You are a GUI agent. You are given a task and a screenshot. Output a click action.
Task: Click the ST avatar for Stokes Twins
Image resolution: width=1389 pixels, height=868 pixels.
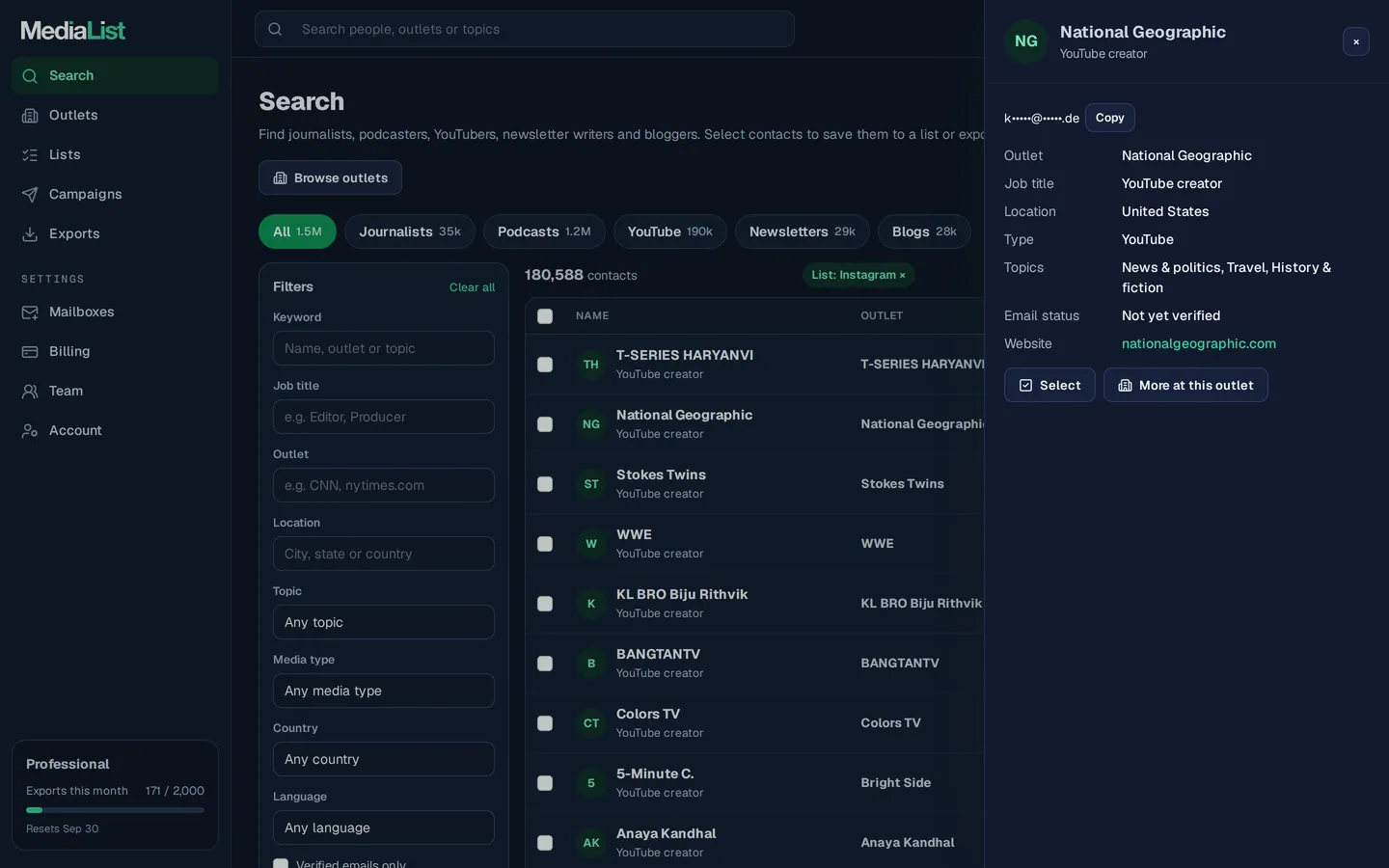pos(591,484)
